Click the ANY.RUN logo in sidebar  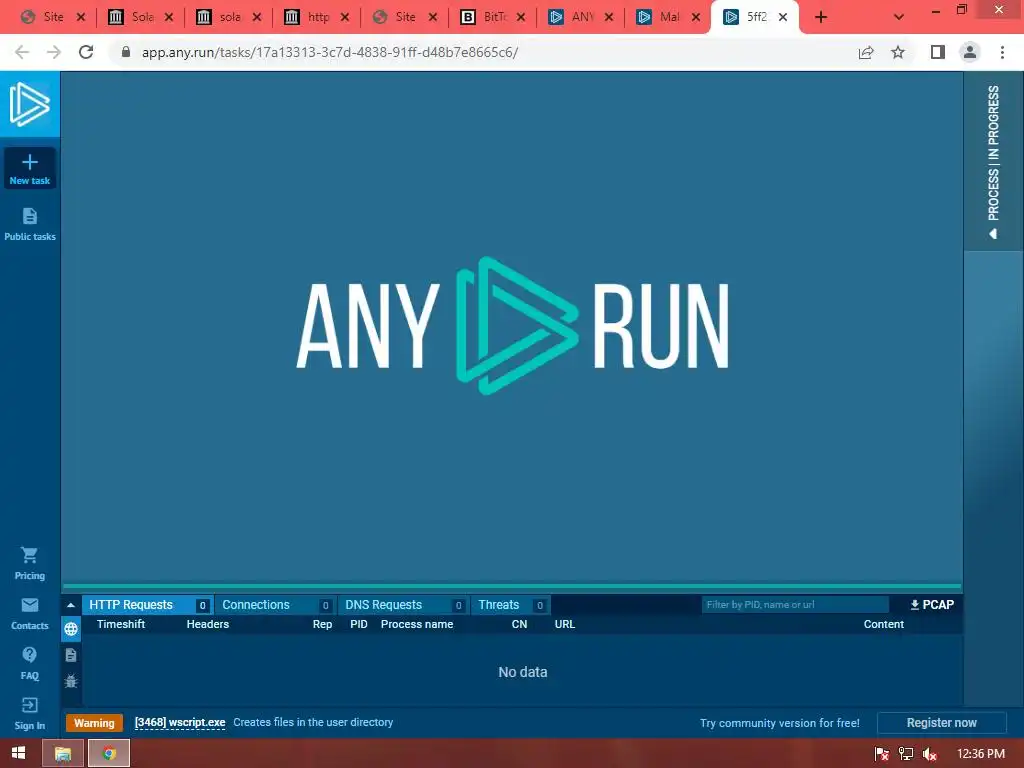click(29, 104)
